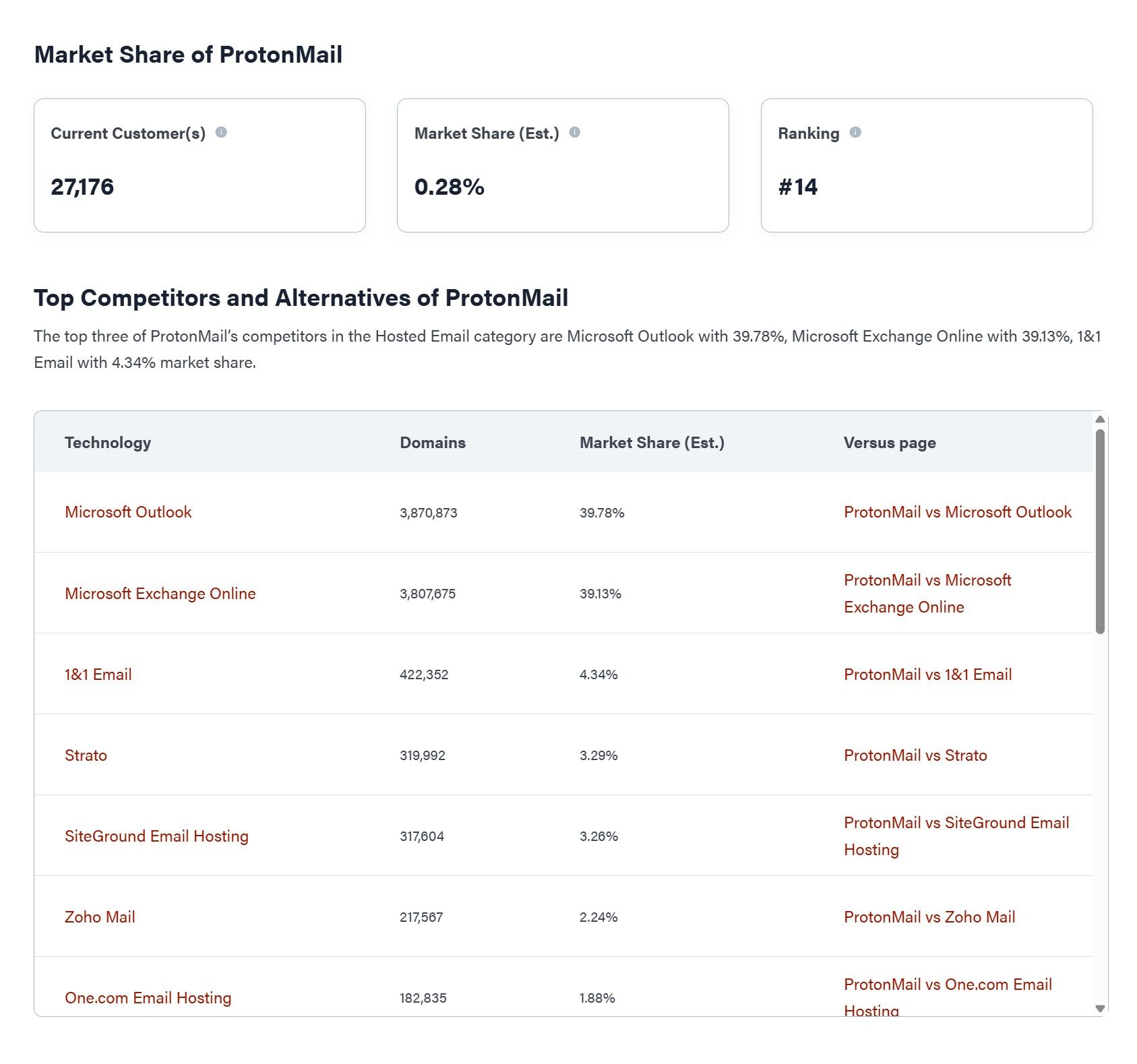The image size is (1137, 1064).
Task: View ProtonMail vs Microsoft Exchange Online page
Action: pos(927,593)
